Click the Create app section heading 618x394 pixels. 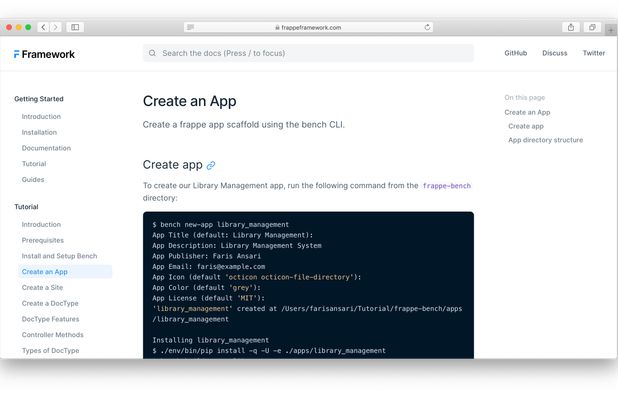pyautogui.click(x=173, y=165)
